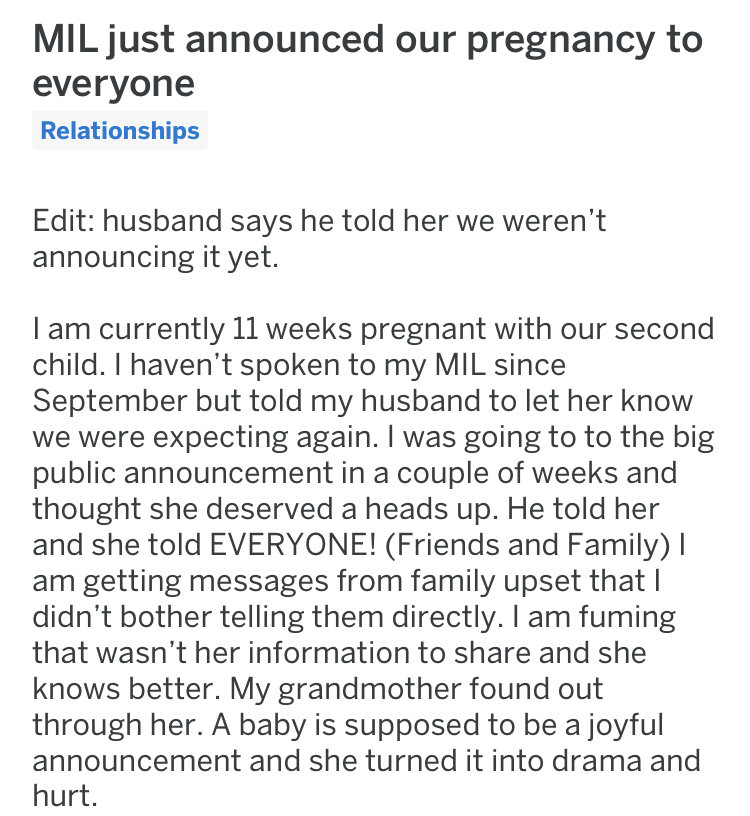The height and width of the screenshot is (816, 750).
Task: Click the post title about MIL announcement
Action: tap(367, 61)
